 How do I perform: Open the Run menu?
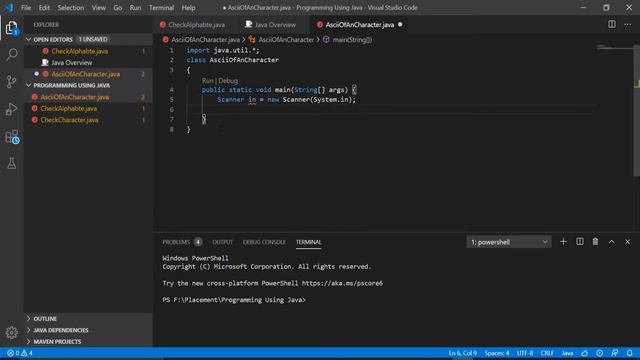[135, 8]
